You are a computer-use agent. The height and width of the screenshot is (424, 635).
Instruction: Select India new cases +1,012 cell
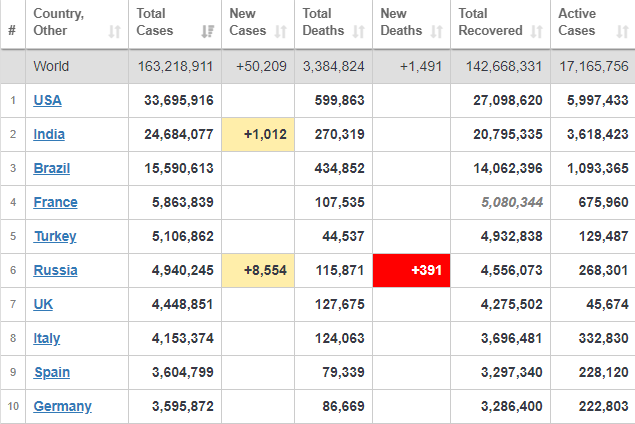(258, 134)
